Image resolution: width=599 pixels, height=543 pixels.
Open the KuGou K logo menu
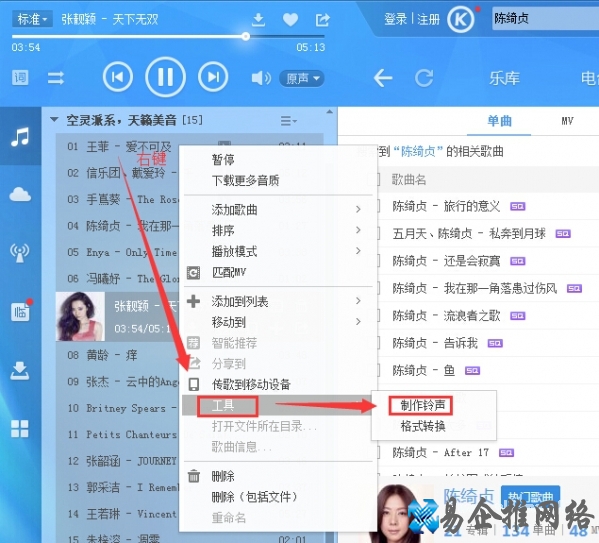coord(461,19)
